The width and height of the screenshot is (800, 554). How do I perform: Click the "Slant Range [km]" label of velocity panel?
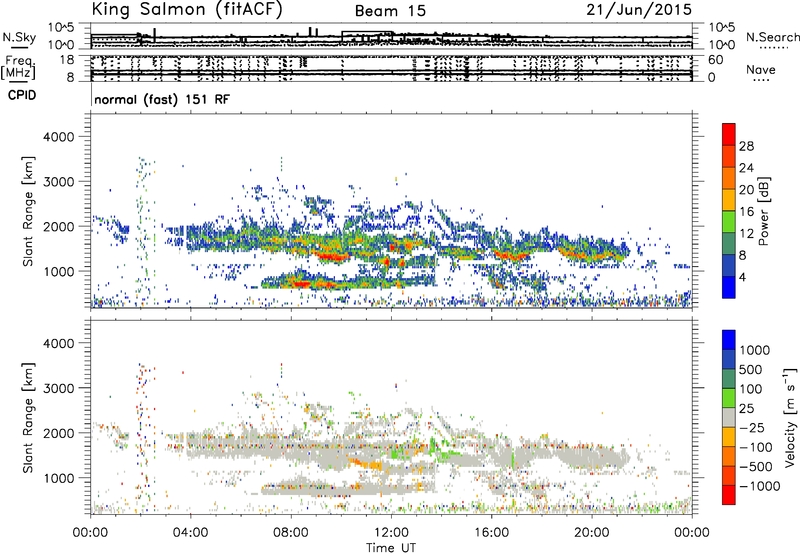click(28, 417)
